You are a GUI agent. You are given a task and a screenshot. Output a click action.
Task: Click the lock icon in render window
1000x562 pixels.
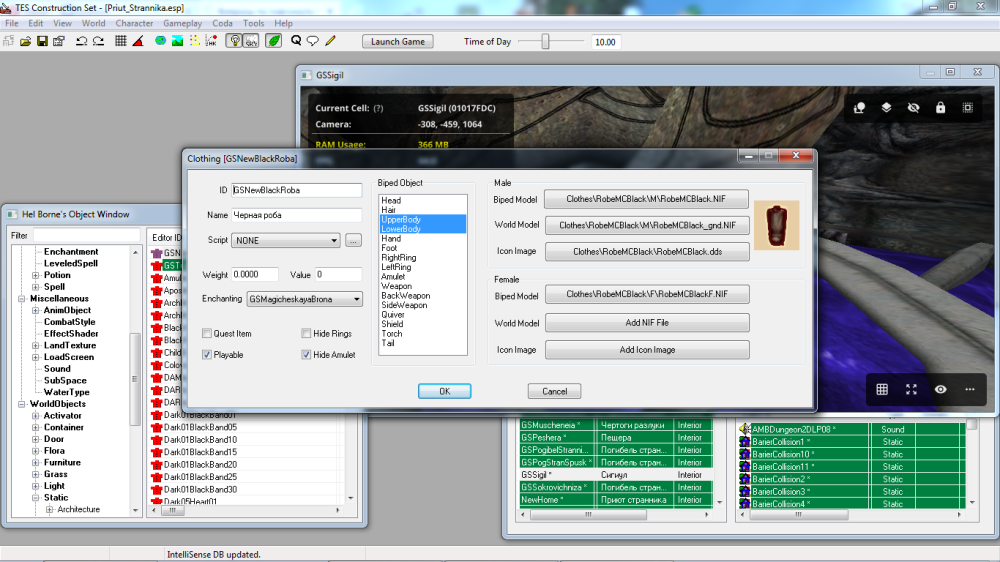[941, 108]
